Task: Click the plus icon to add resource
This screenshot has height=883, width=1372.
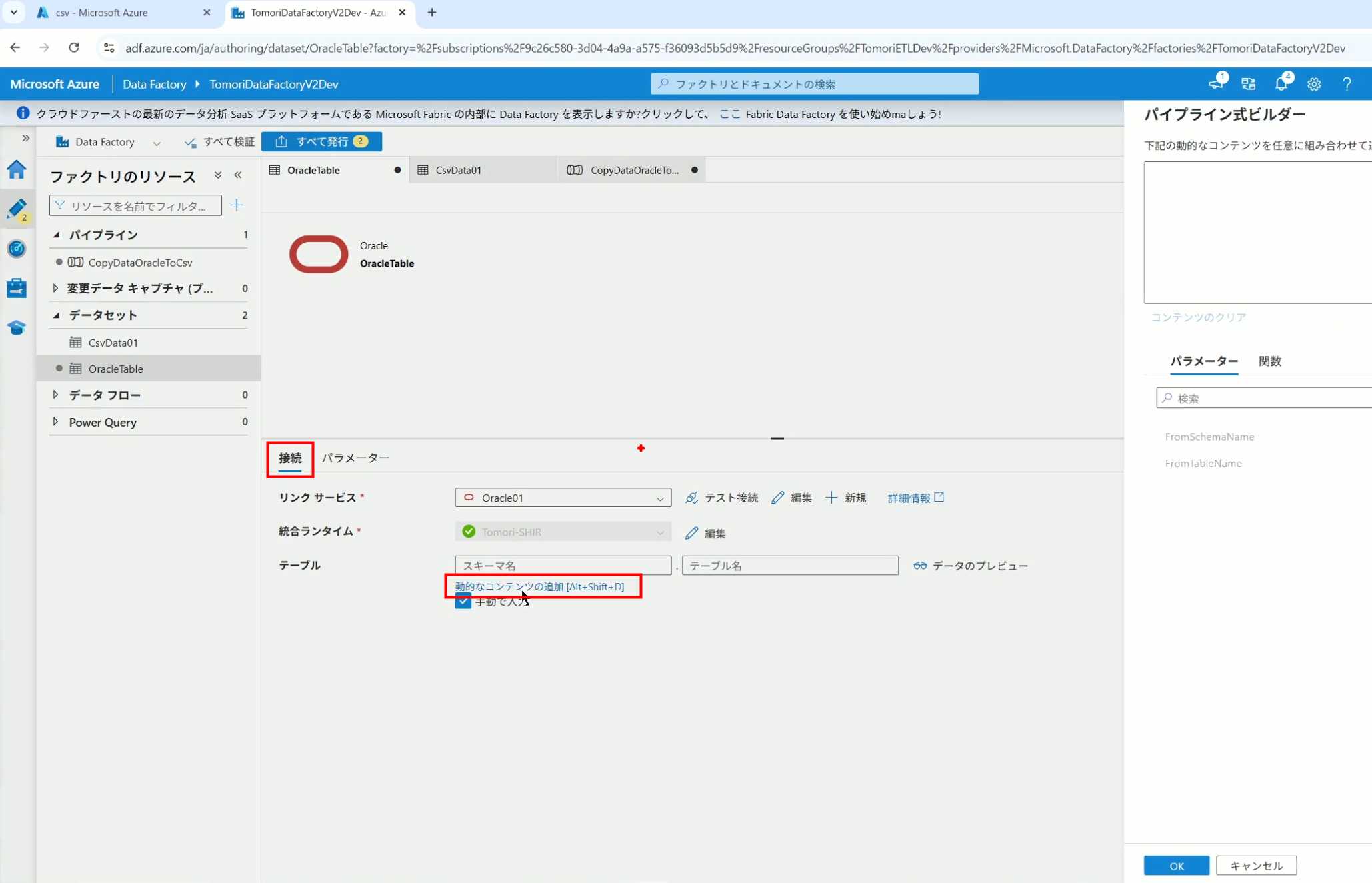Action: (x=237, y=205)
